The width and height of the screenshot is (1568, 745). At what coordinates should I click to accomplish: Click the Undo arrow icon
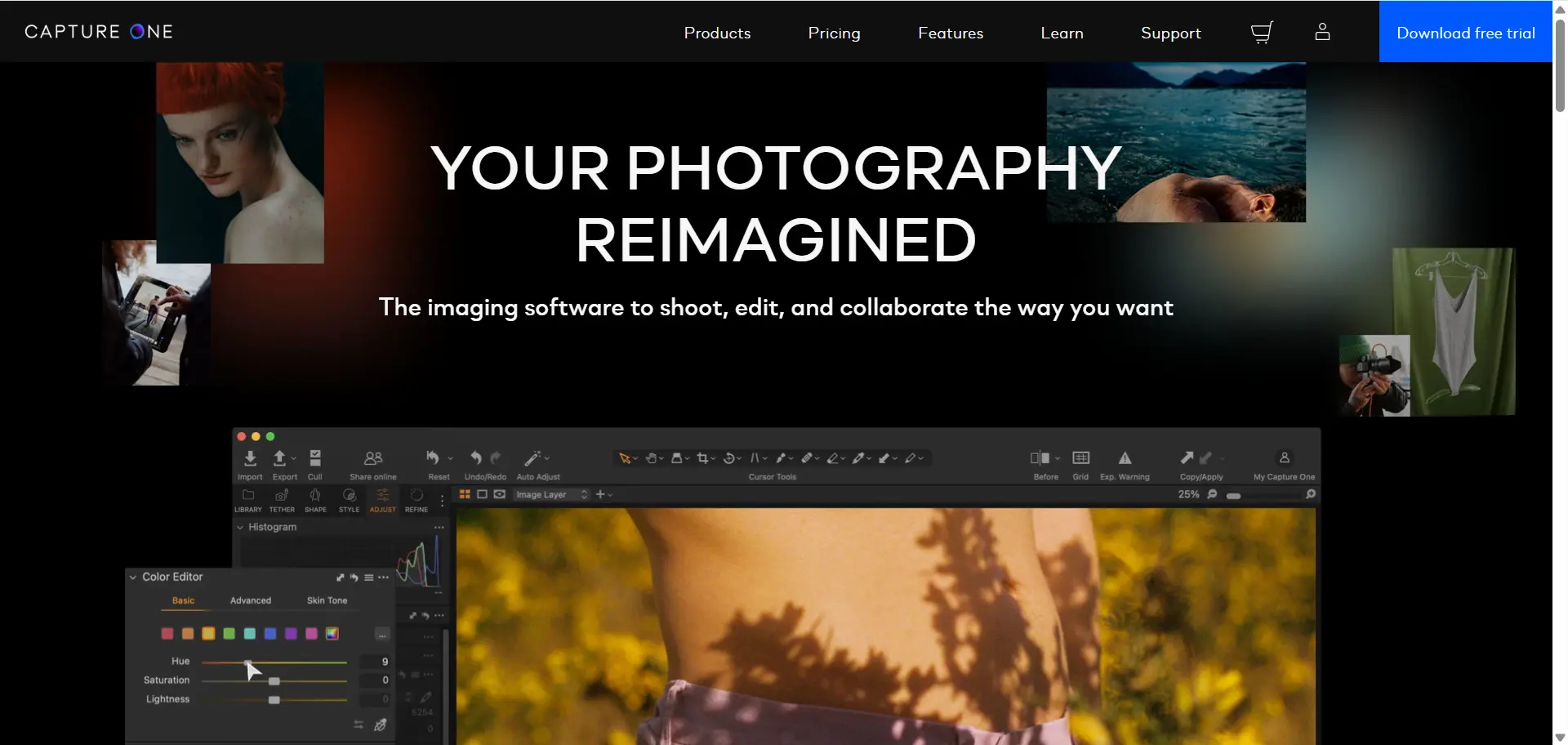[x=476, y=458]
